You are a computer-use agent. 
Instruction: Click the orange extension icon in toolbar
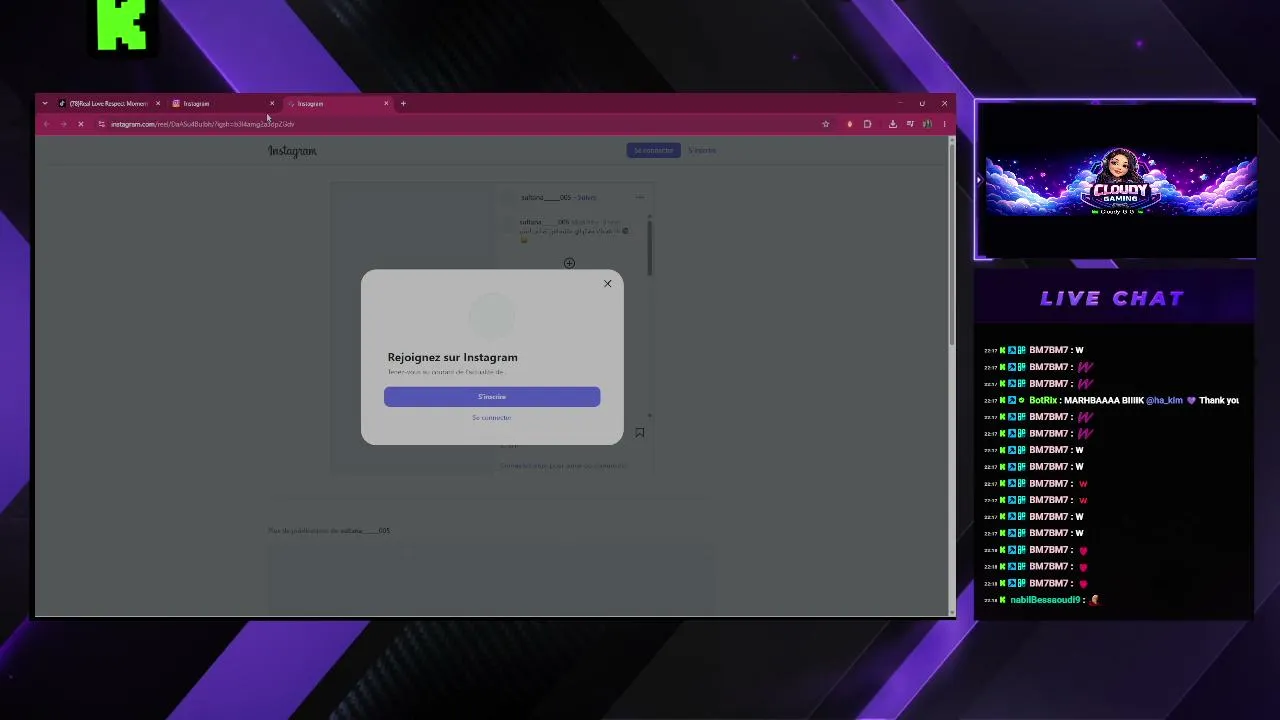[849, 124]
